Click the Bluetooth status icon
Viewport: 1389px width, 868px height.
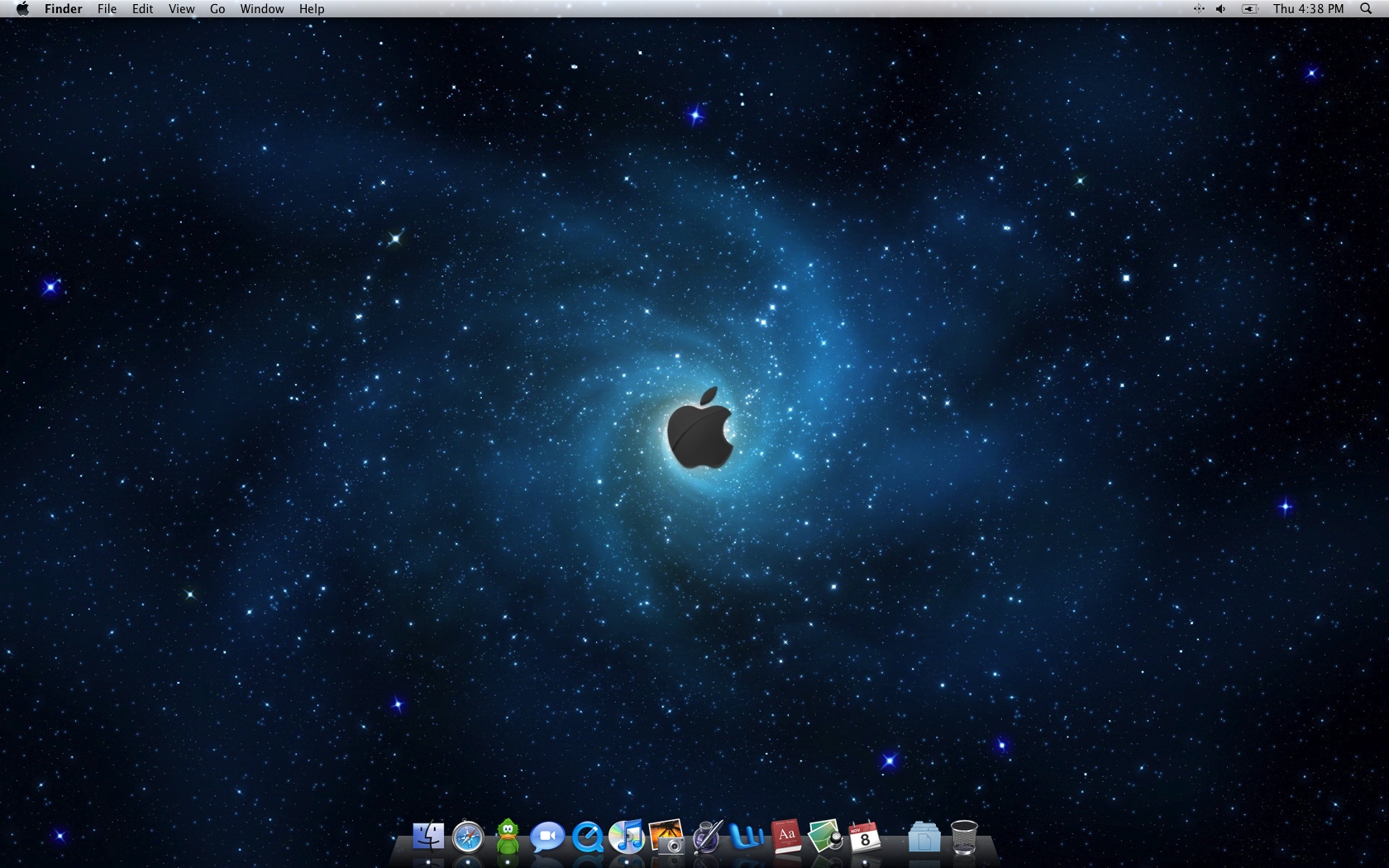coord(1198,9)
